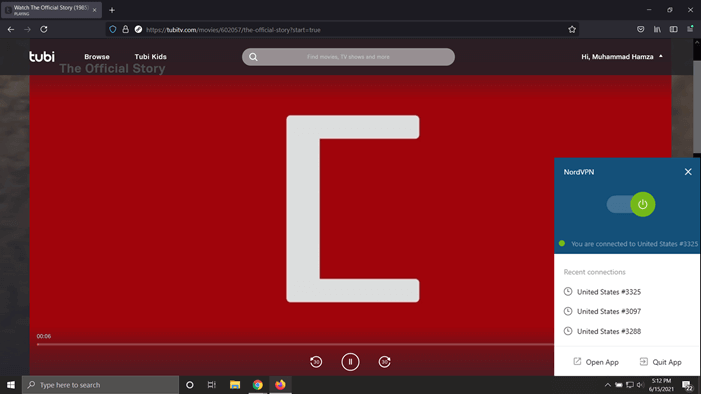
Task: Go back to the previous page in Firefox
Action: click(x=11, y=30)
